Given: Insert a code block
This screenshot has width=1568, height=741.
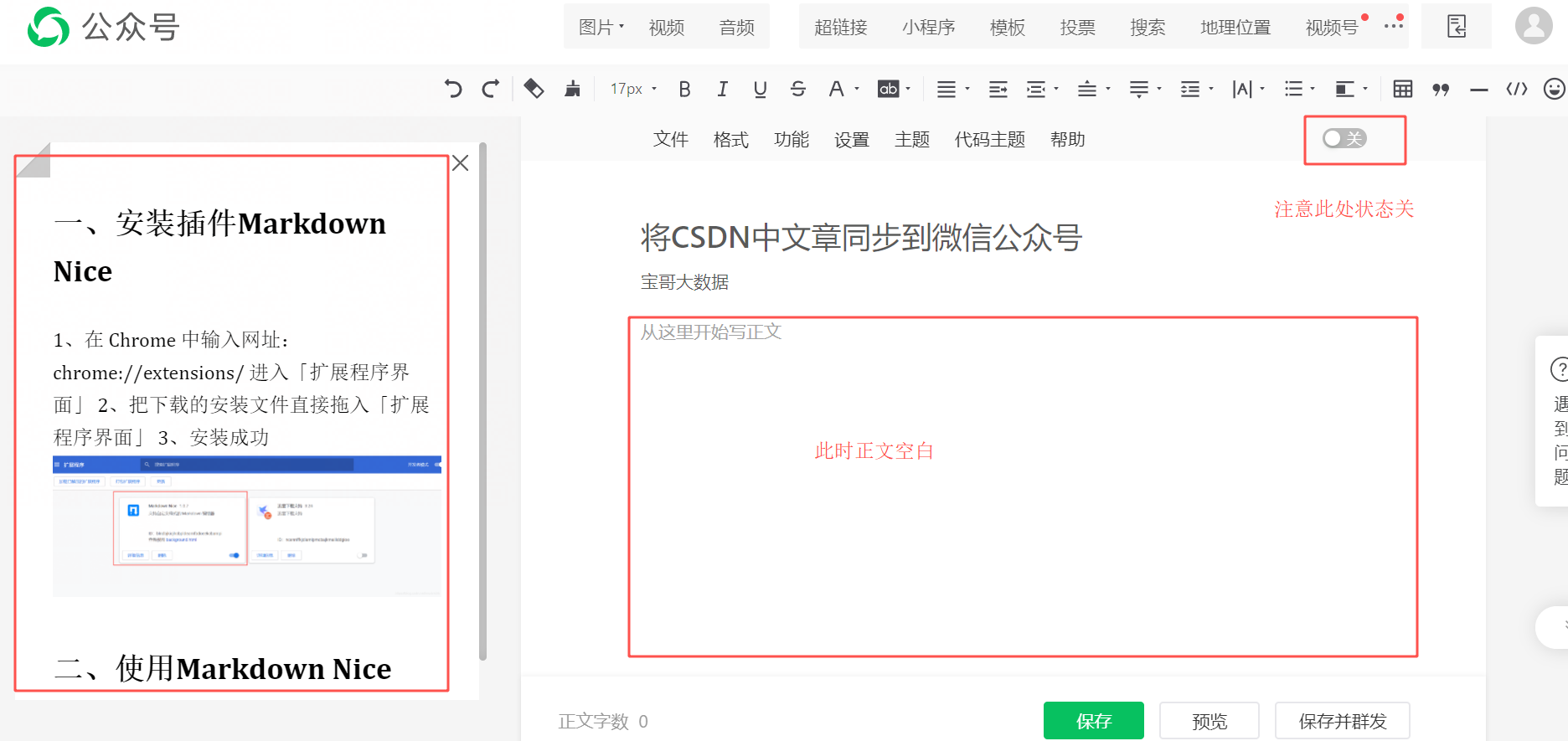Looking at the screenshot, I should click(1517, 89).
